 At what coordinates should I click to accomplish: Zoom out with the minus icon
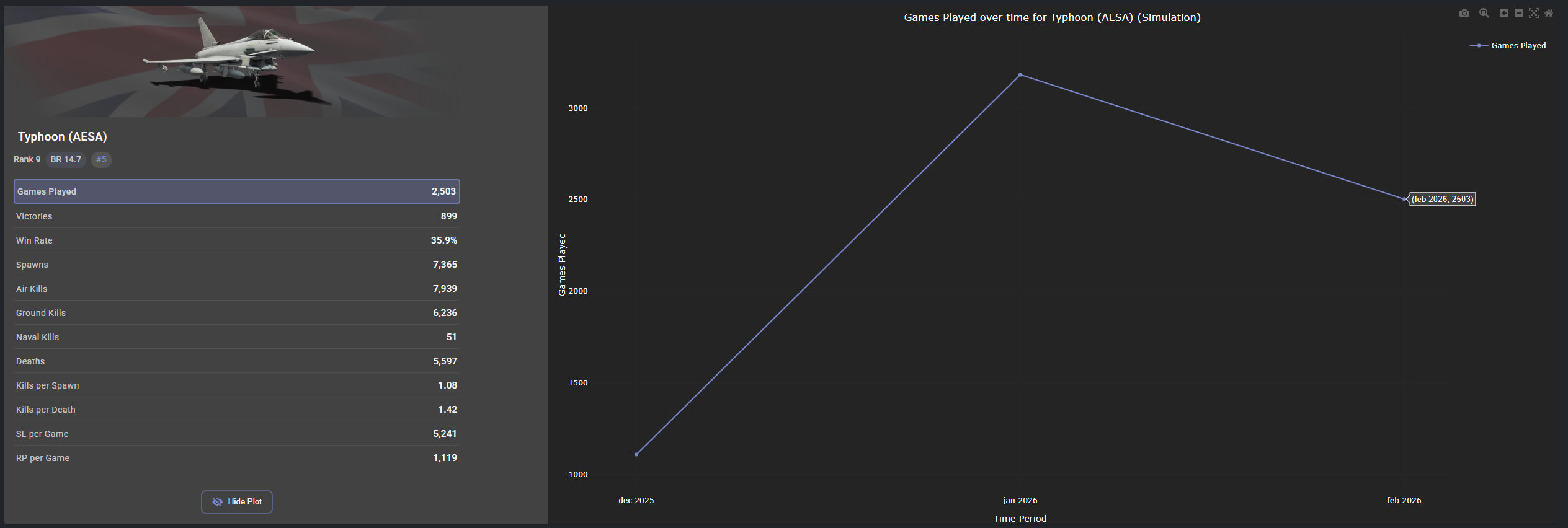[x=1518, y=13]
